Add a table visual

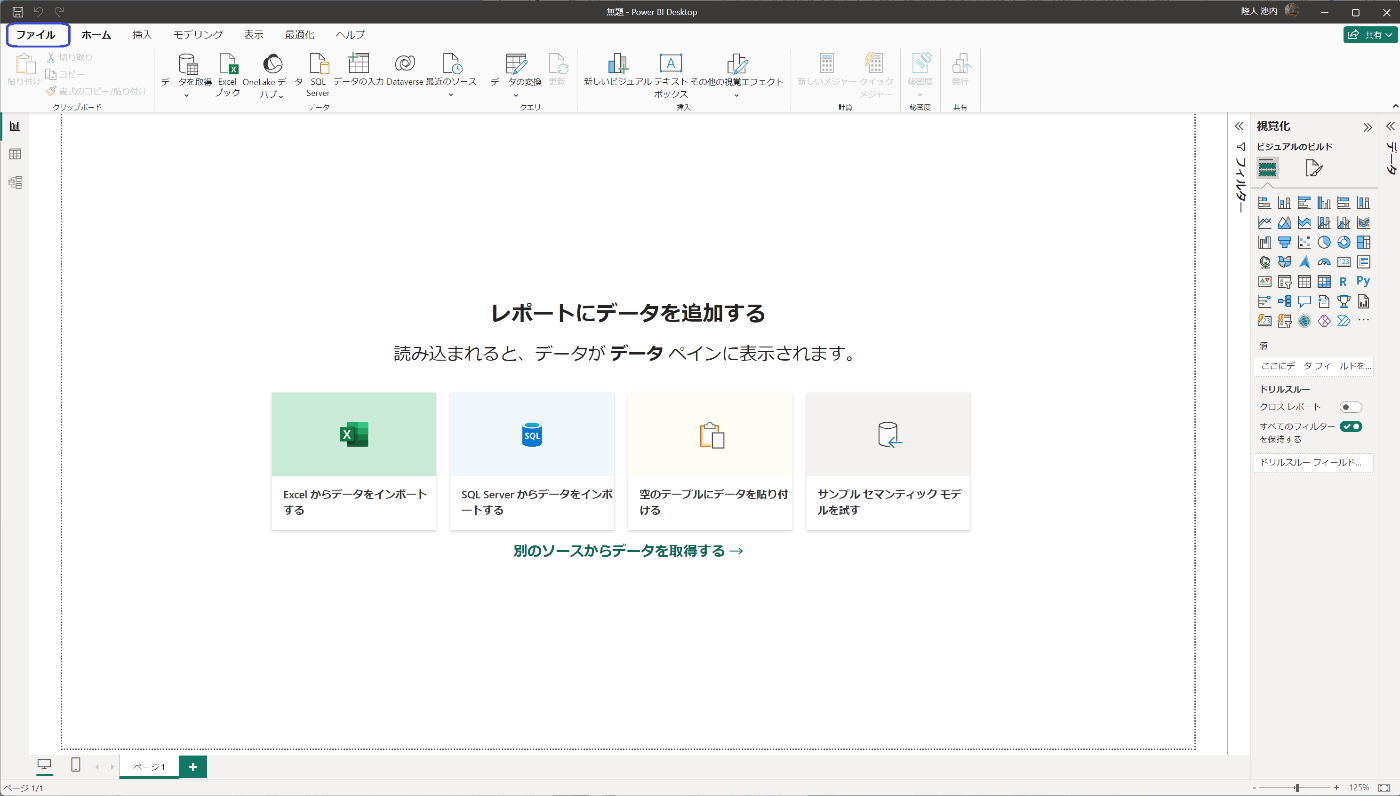tap(1304, 281)
